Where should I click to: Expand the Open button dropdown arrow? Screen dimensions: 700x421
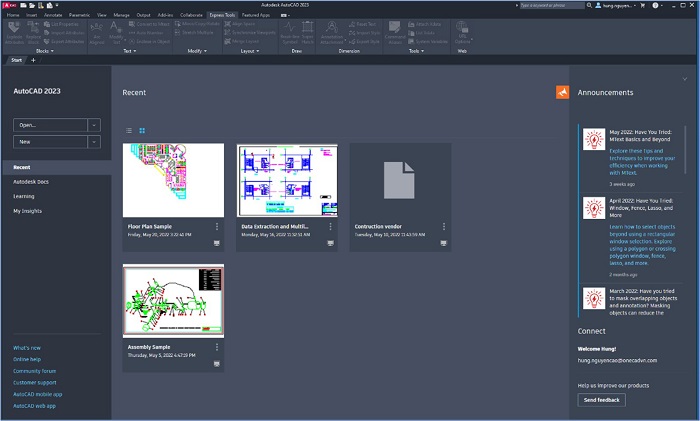point(94,125)
